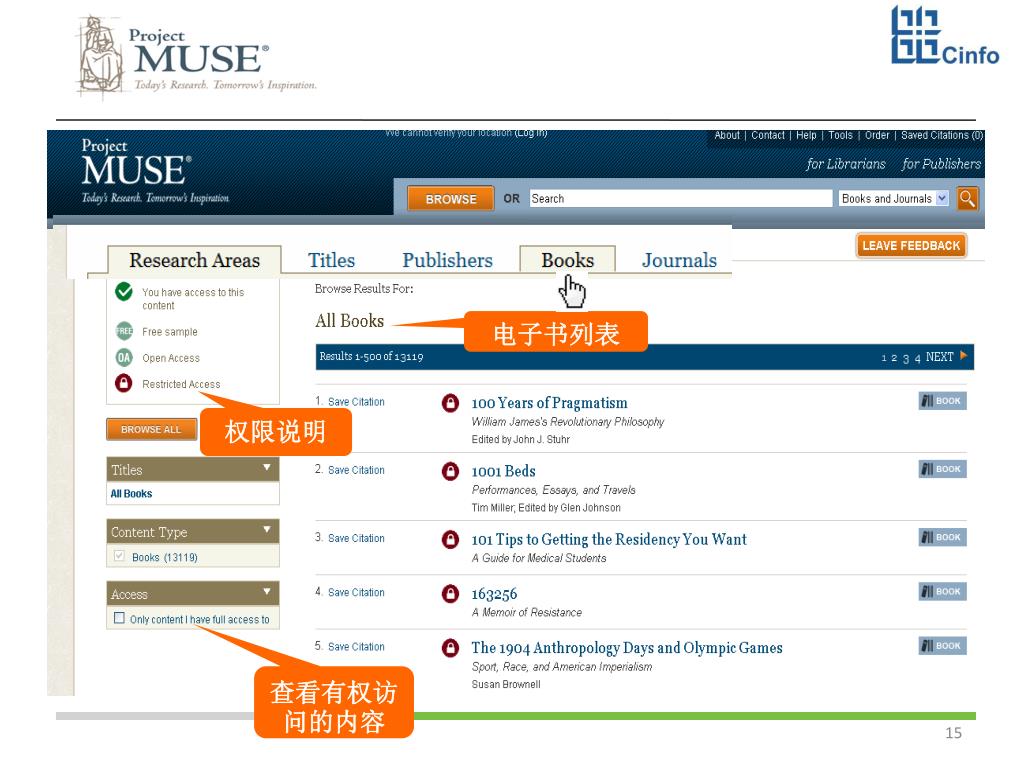Open 101 Tips to Getting the Residency You Want
Viewport: 1024px width, 768px height.
(609, 539)
